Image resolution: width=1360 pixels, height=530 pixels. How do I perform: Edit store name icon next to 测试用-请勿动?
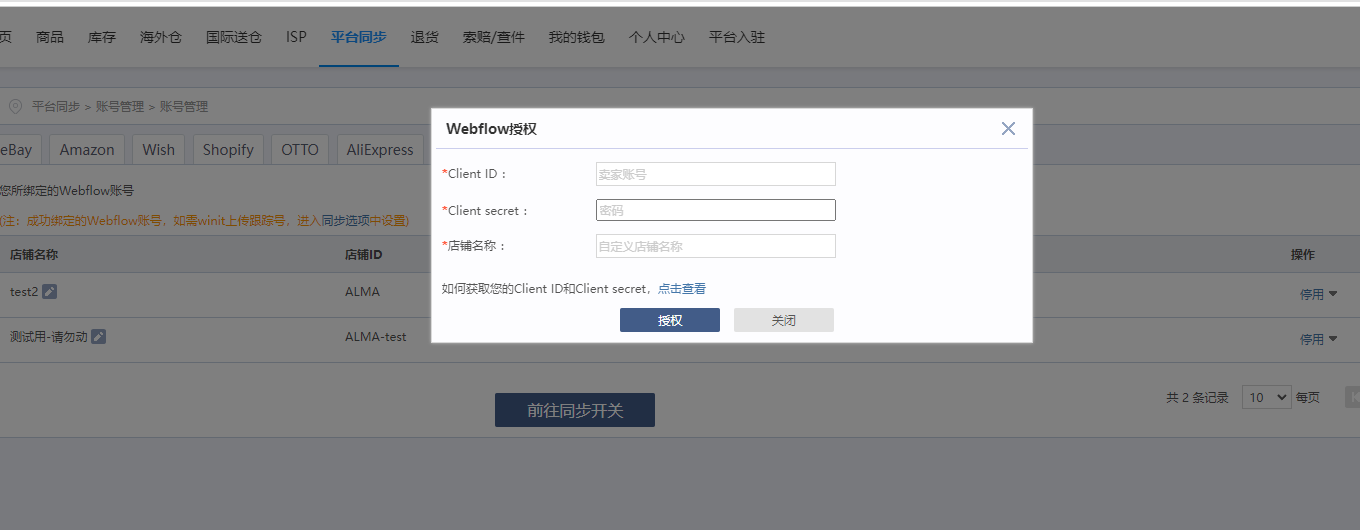coord(98,337)
